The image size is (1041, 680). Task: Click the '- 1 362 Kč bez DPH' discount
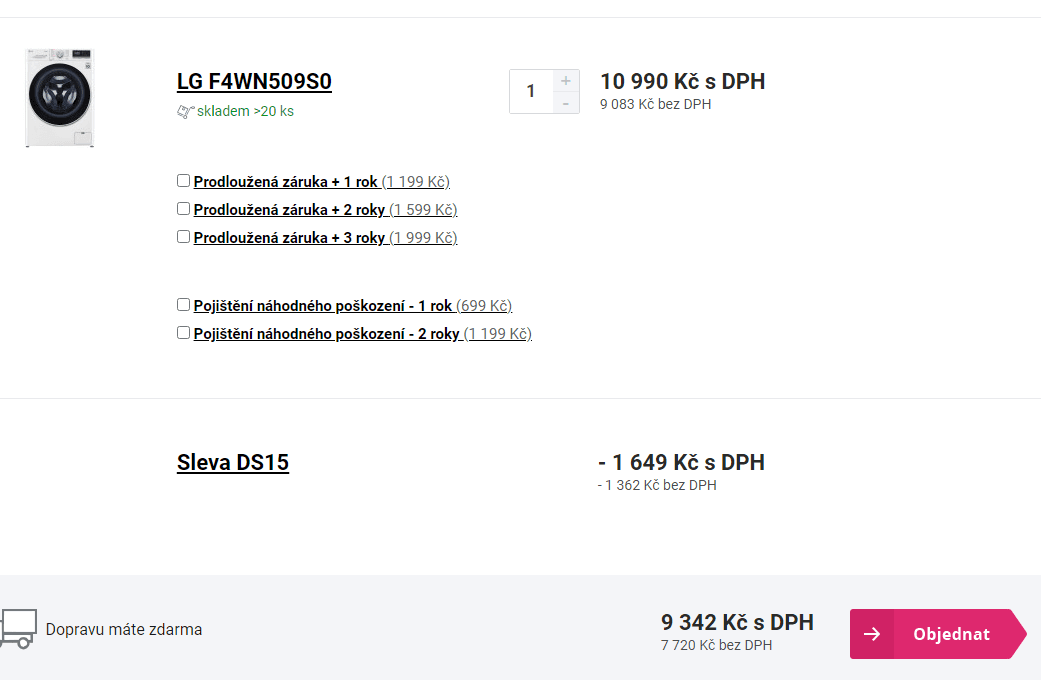click(657, 485)
